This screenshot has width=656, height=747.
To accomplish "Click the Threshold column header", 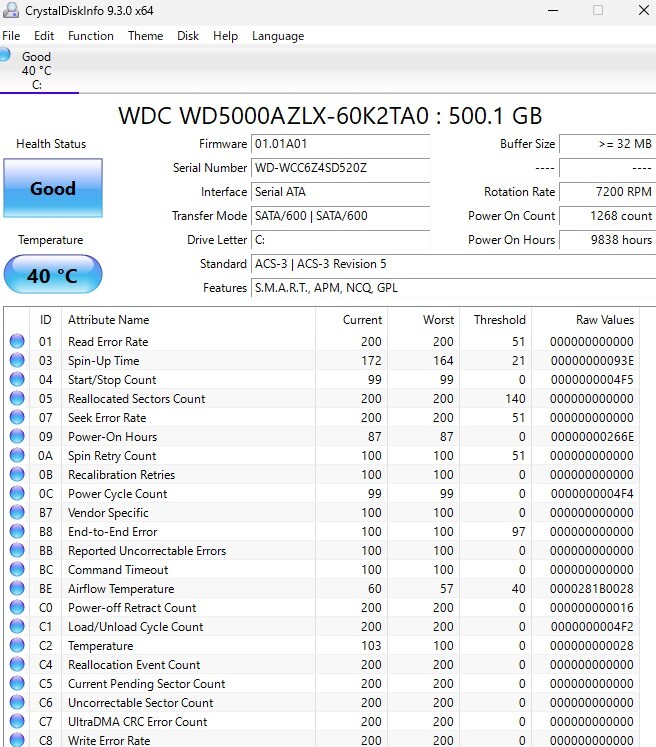I will pos(495,320).
